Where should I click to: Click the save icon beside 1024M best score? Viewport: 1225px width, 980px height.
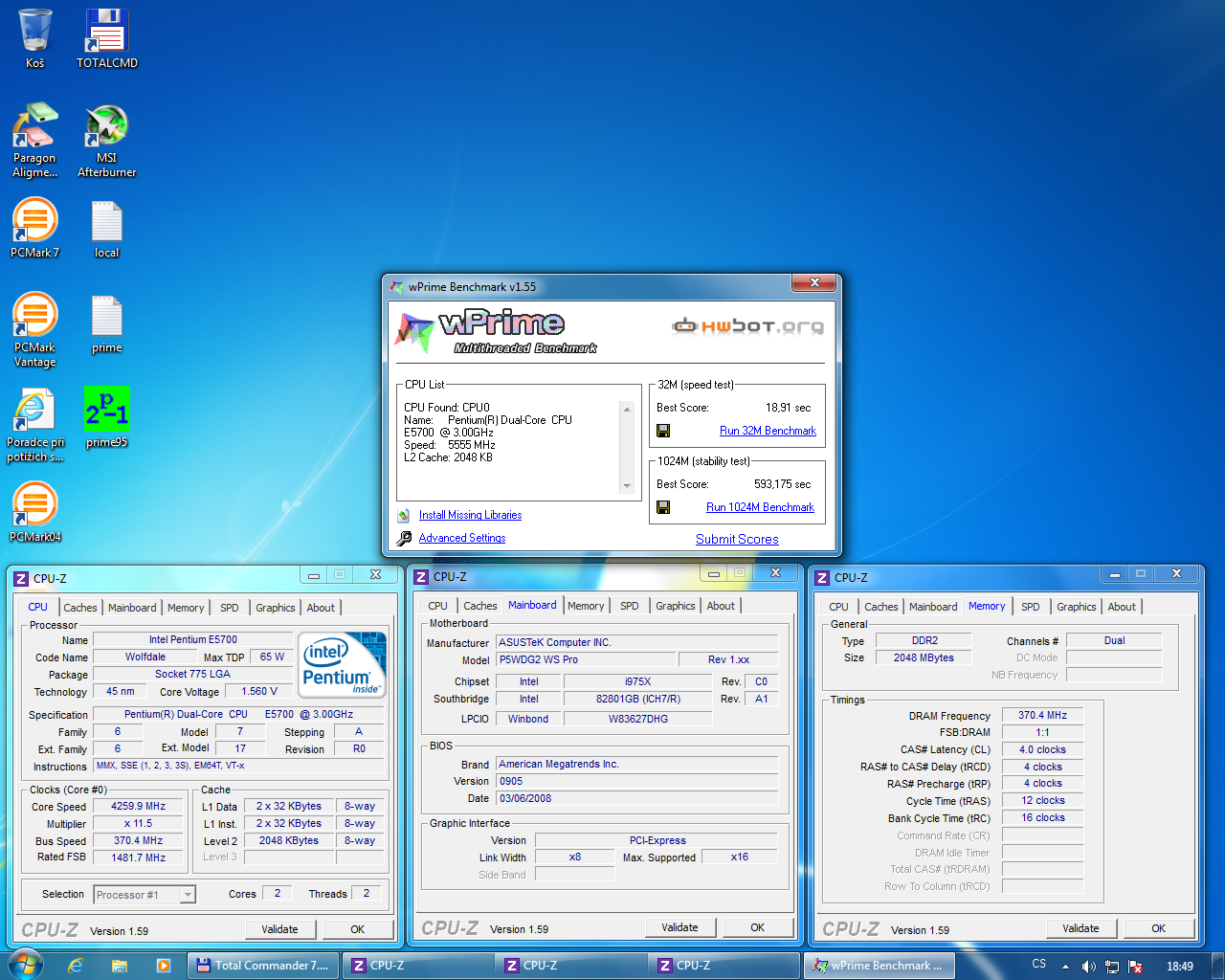click(x=663, y=507)
